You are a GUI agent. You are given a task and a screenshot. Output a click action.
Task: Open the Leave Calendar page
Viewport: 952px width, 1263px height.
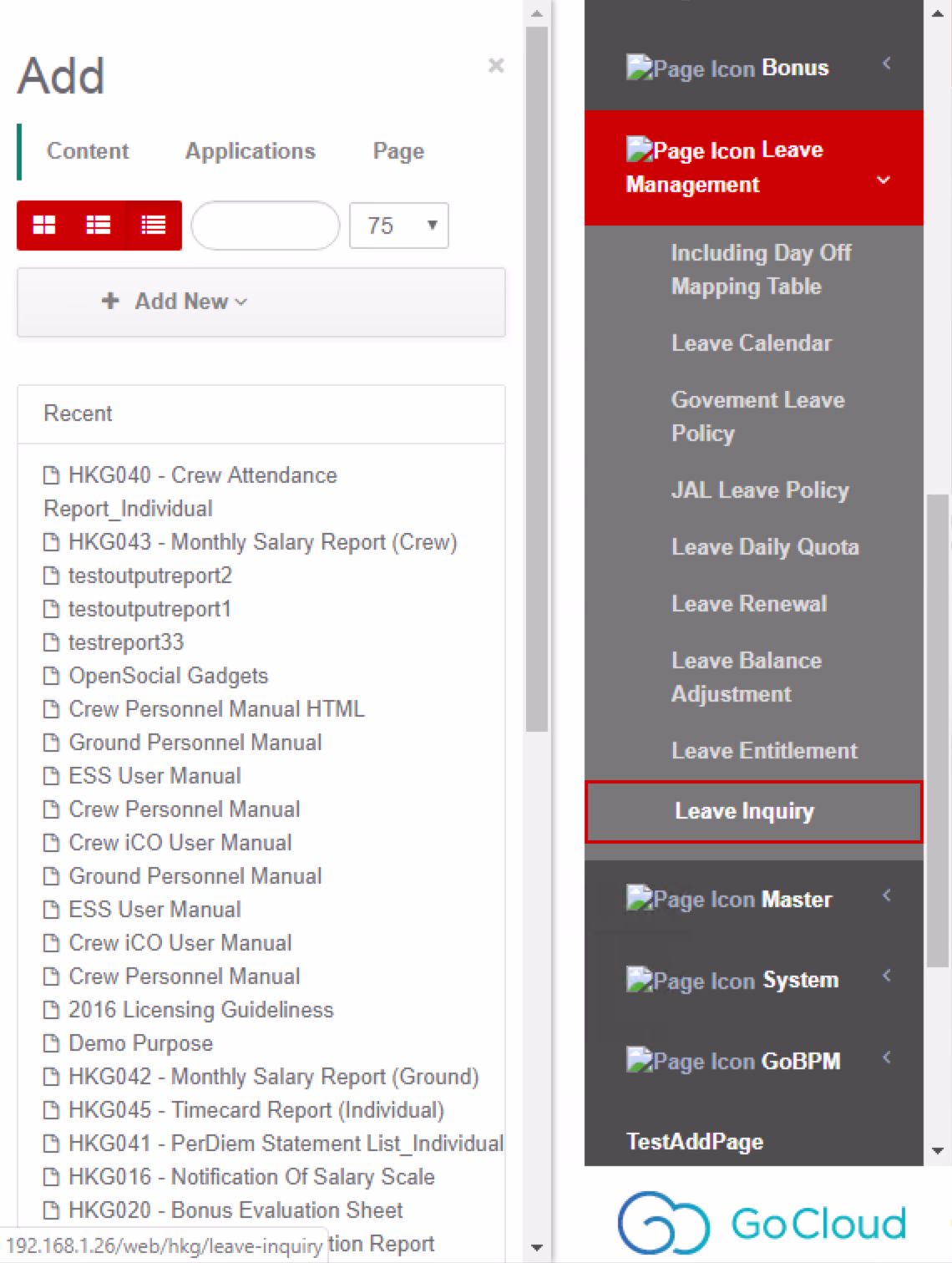click(x=751, y=343)
